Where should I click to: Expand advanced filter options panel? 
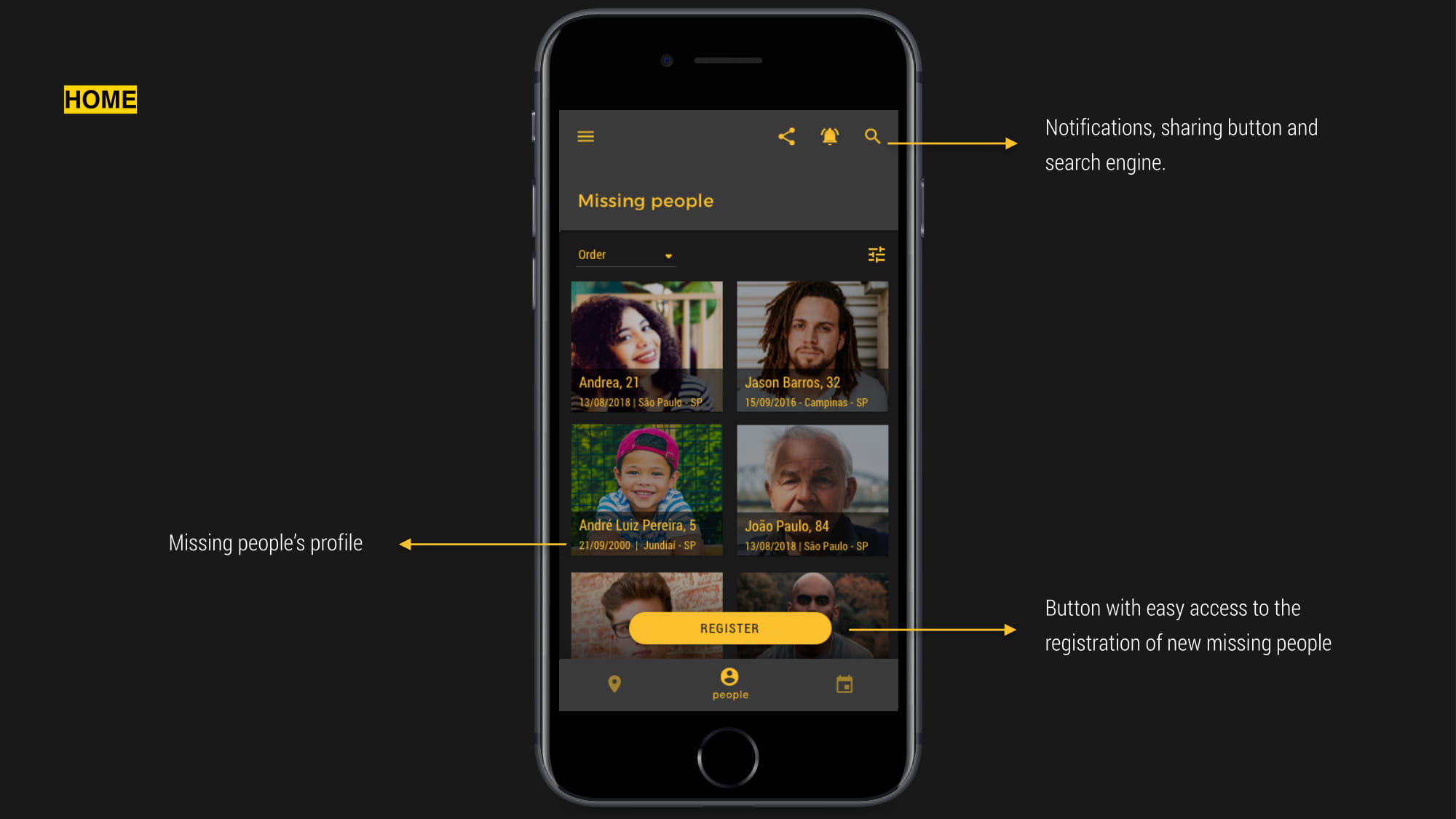(876, 255)
